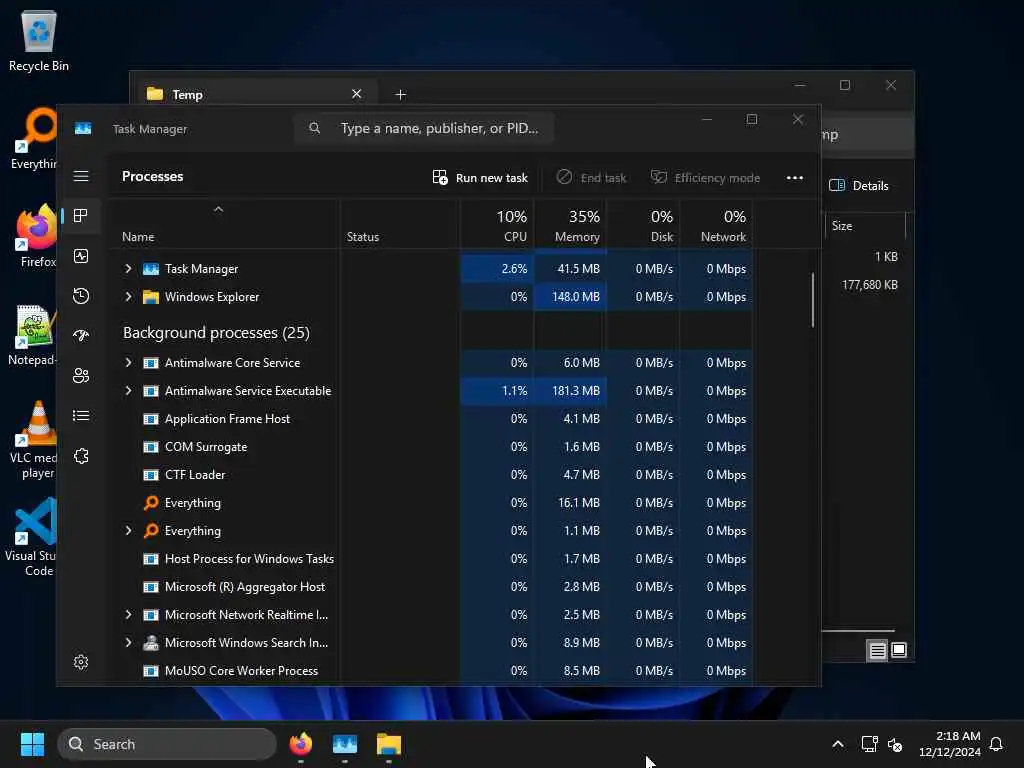Click the Microsoft Windows Search Indexer icon
1024x768 pixels.
[x=151, y=643]
